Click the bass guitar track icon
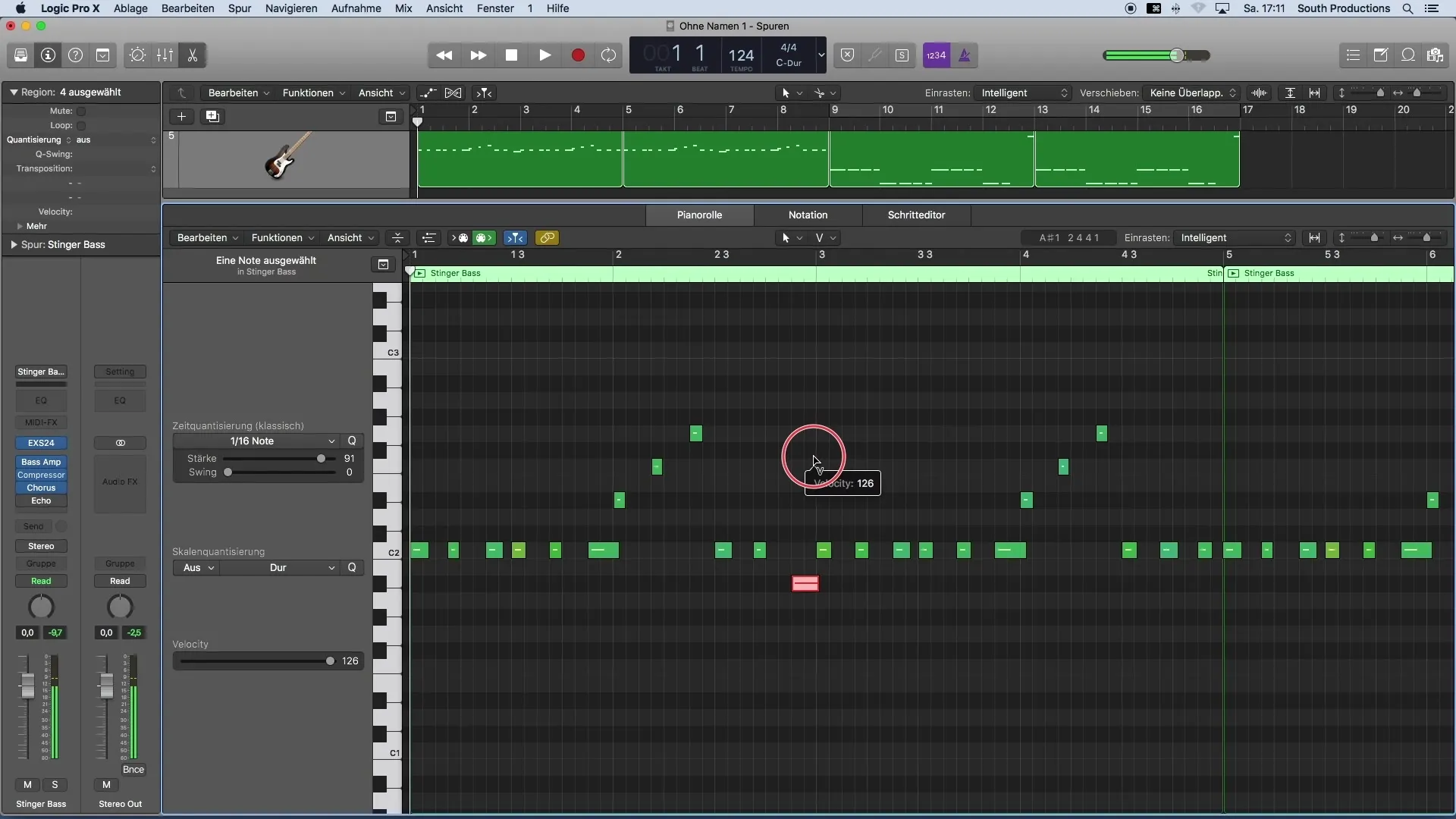 289,155
